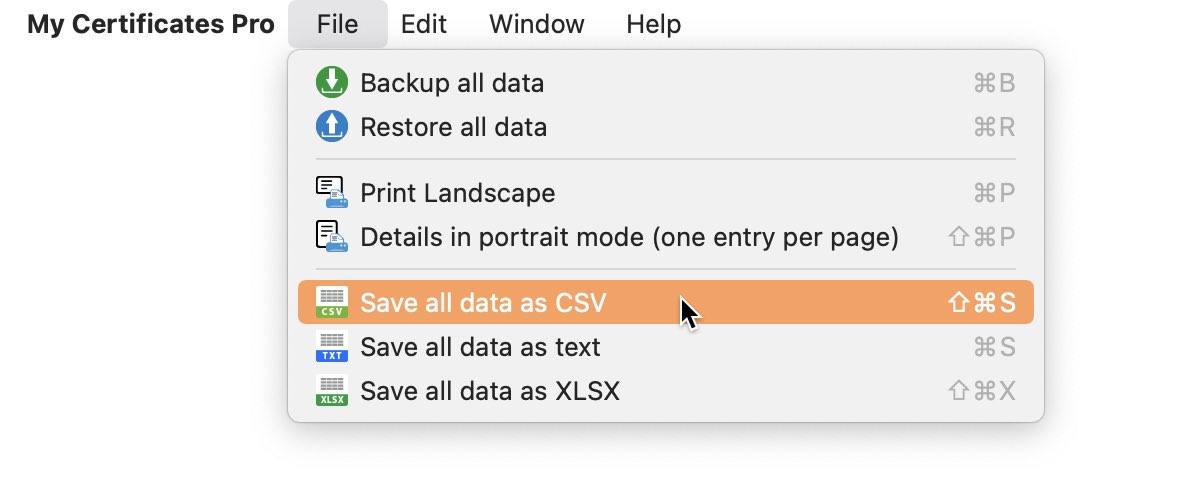Click the ⇧⌘X shortcut beside XLSX export
This screenshot has height=504, width=1200.
pos(982,391)
